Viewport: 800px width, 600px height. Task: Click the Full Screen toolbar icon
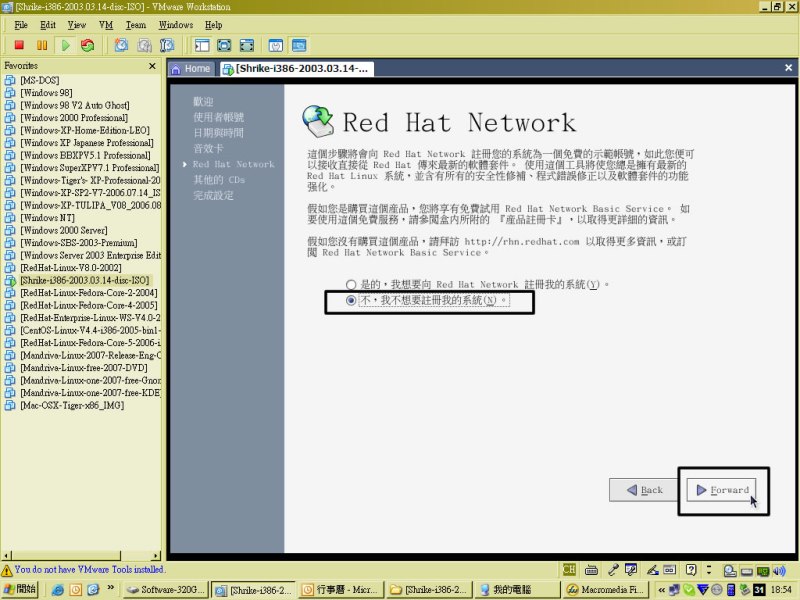[224, 45]
